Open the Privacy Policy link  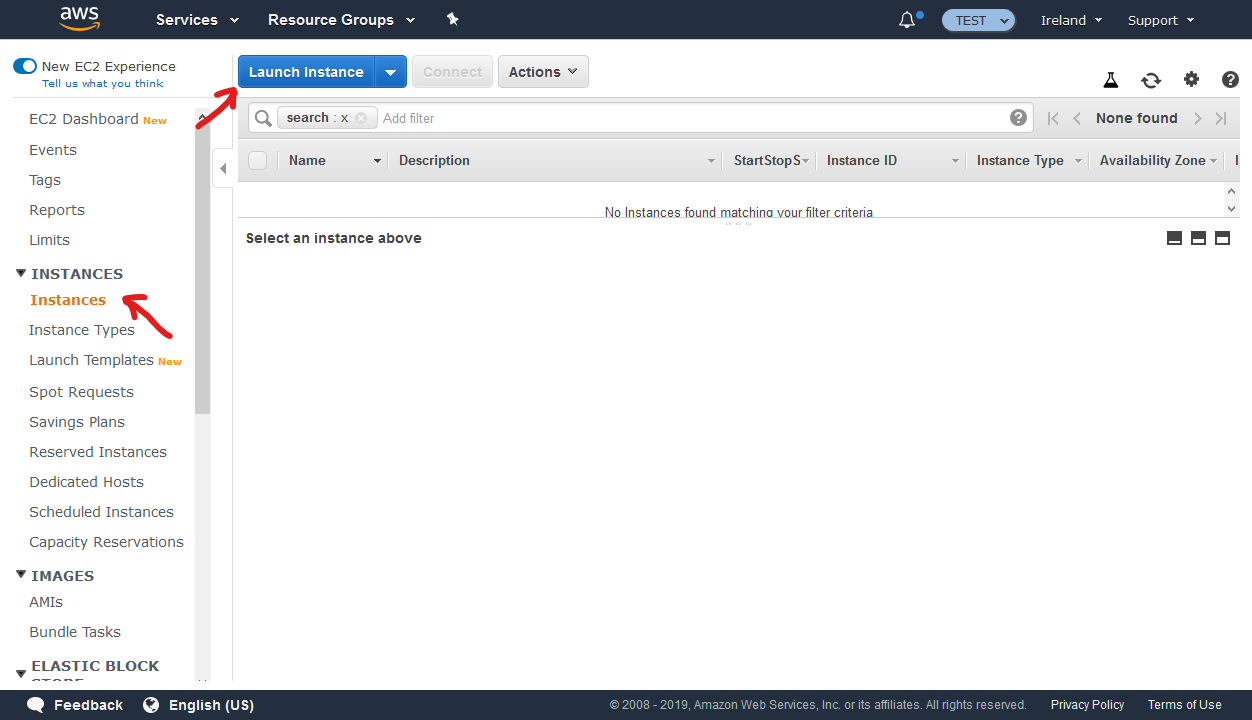(1087, 705)
